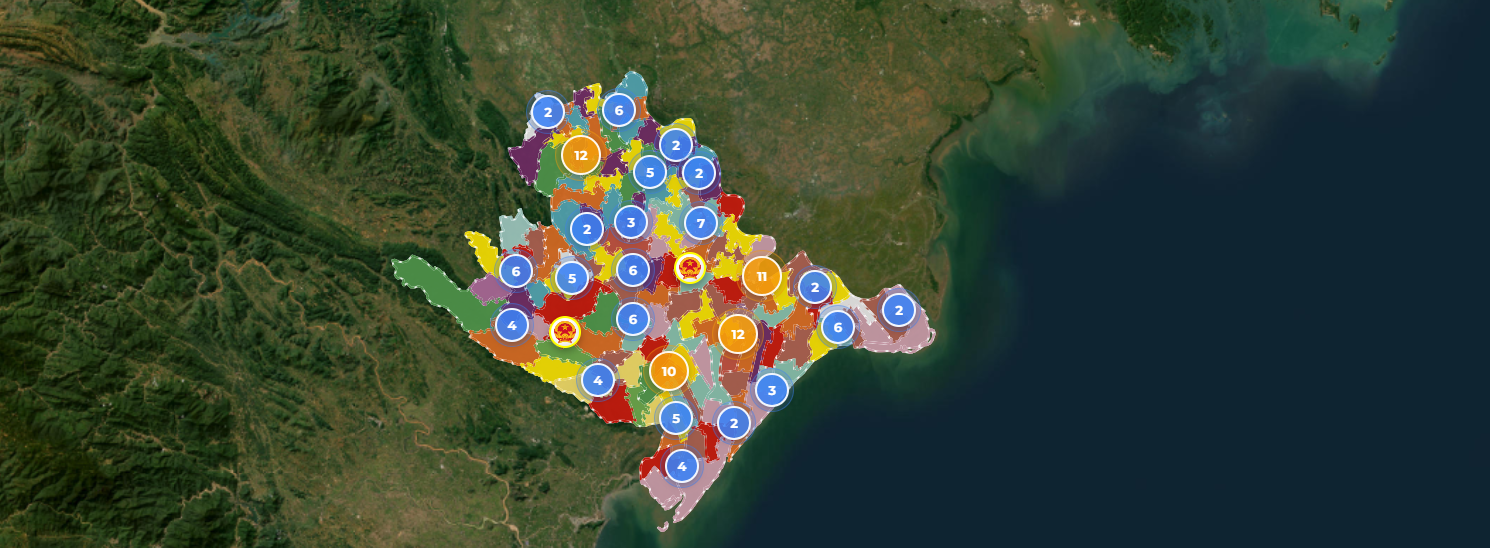The image size is (1490, 548).
Task: Click the 2 cluster on the far eastern peninsula
Action: coord(899,310)
